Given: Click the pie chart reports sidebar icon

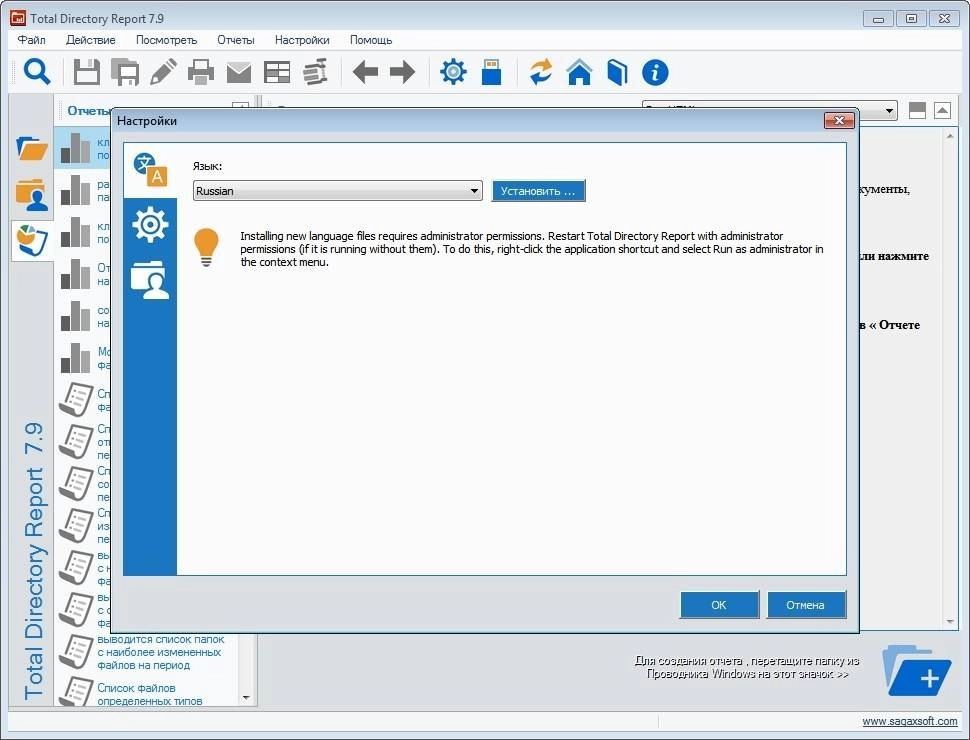Looking at the screenshot, I should (32, 240).
